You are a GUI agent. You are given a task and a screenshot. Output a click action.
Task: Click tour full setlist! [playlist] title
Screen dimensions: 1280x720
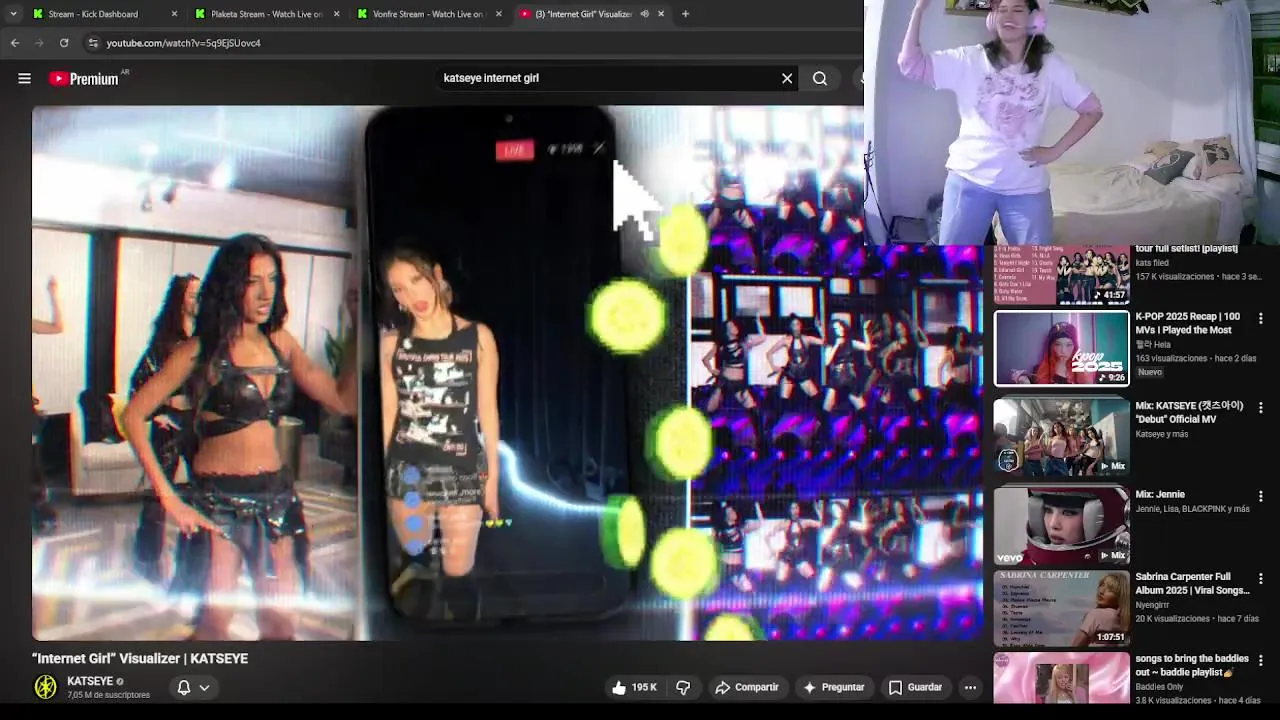coord(1186,248)
